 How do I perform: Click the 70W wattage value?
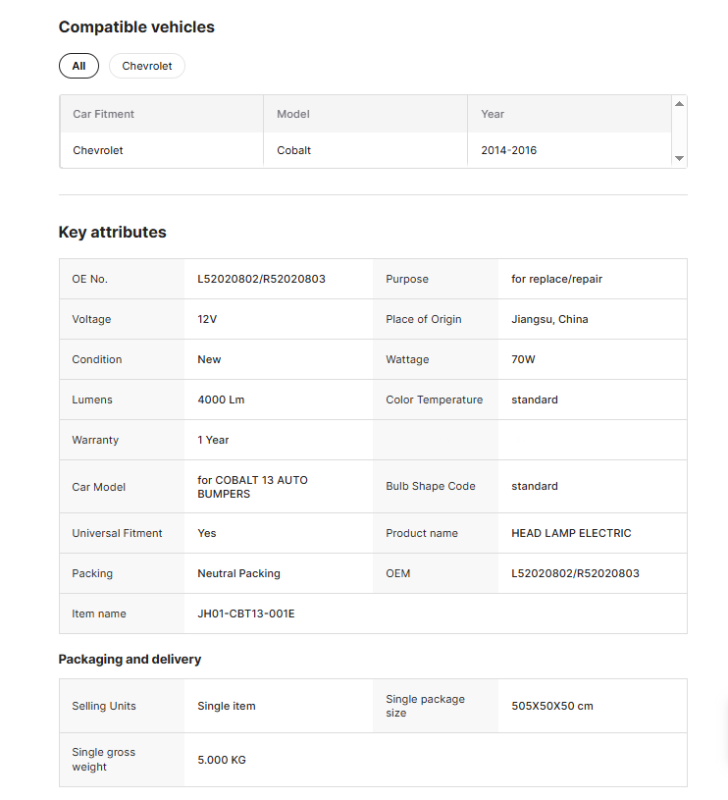pos(525,359)
